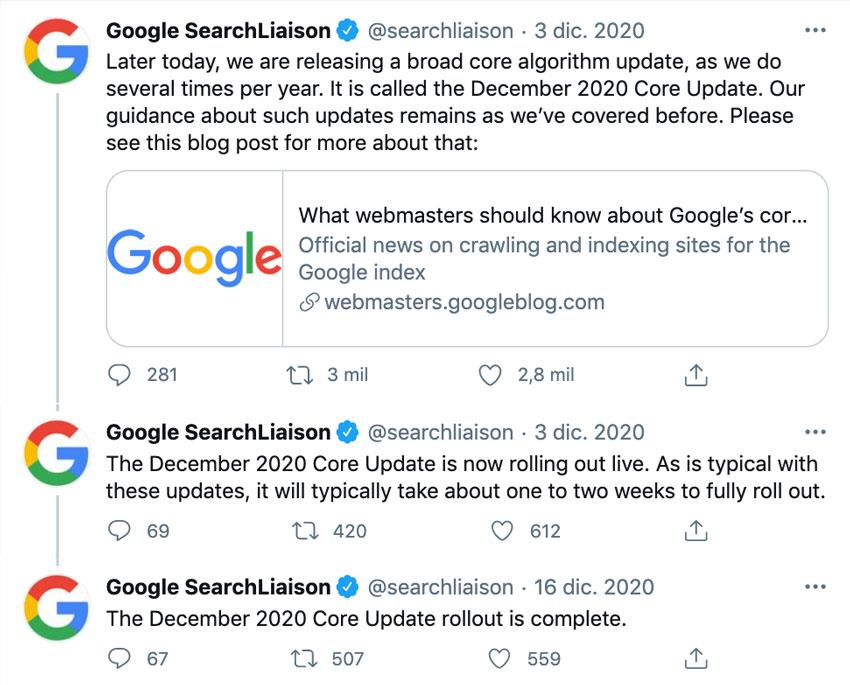Reply to the broad core algorithm update tweet

[x=119, y=374]
